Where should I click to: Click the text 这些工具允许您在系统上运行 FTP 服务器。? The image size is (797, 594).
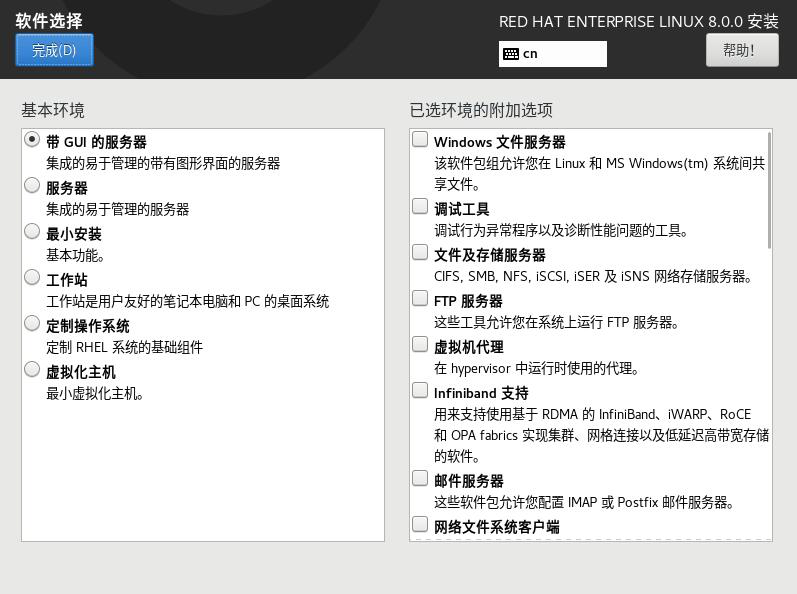coord(557,322)
